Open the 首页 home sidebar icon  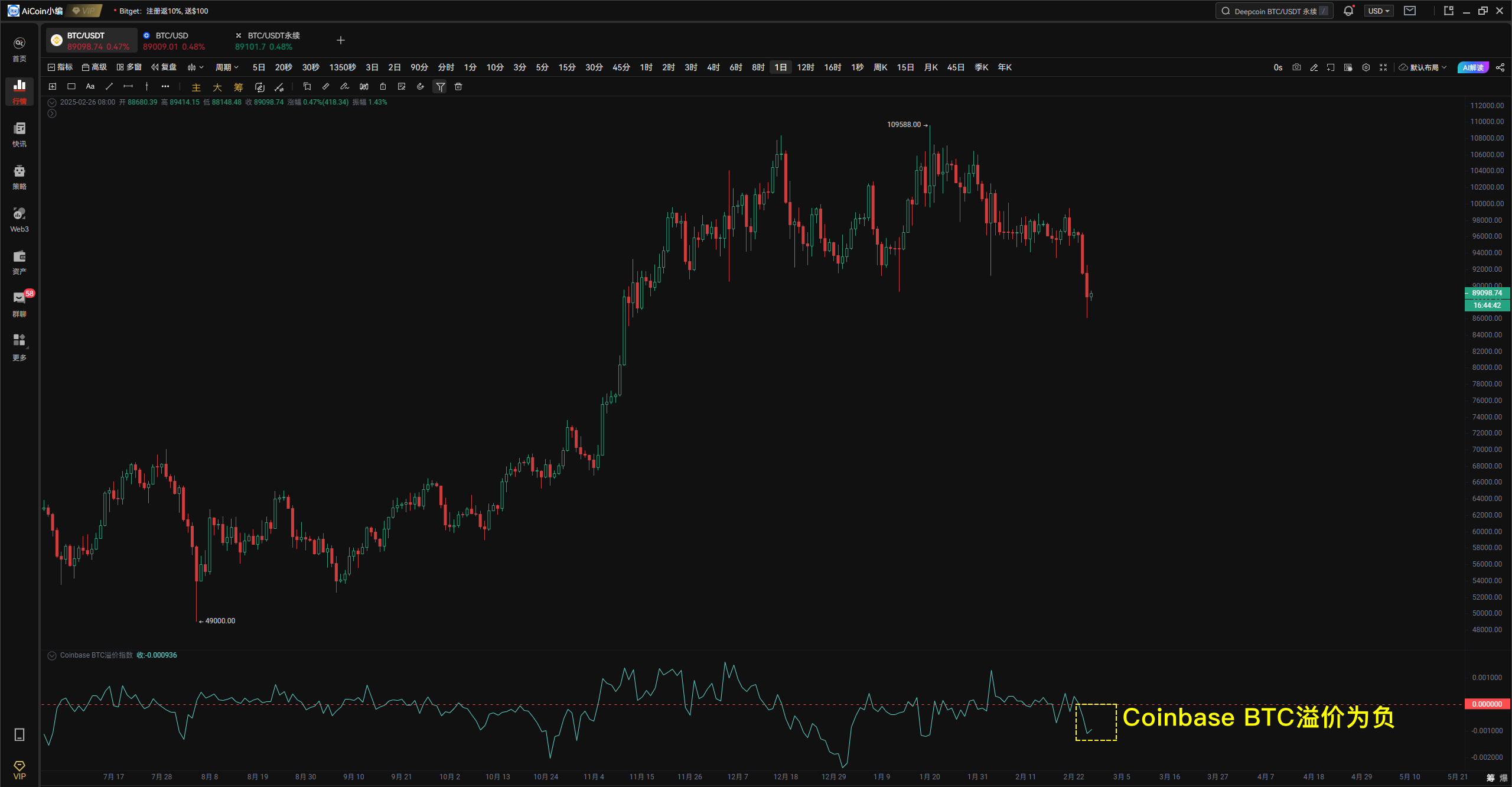tap(19, 50)
